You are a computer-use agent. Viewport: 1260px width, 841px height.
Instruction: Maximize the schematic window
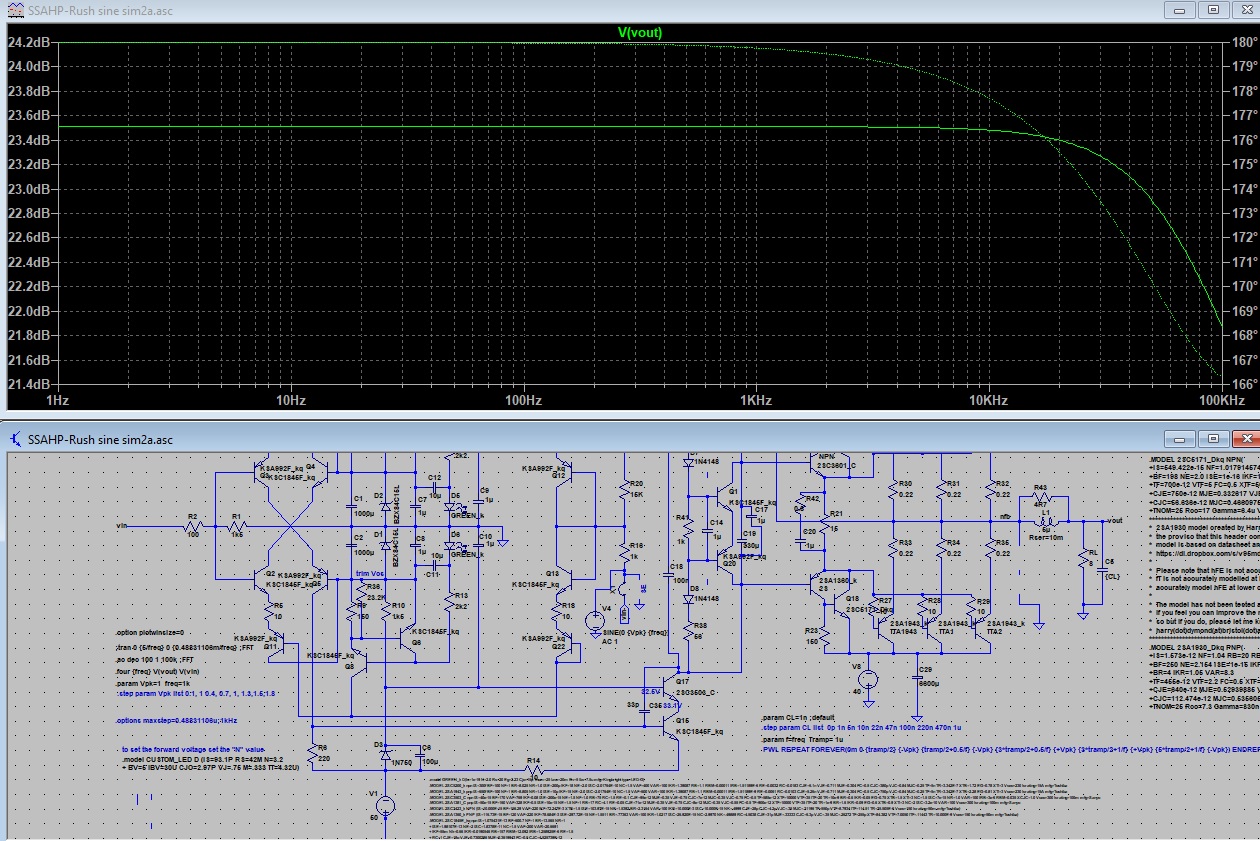(x=1213, y=438)
